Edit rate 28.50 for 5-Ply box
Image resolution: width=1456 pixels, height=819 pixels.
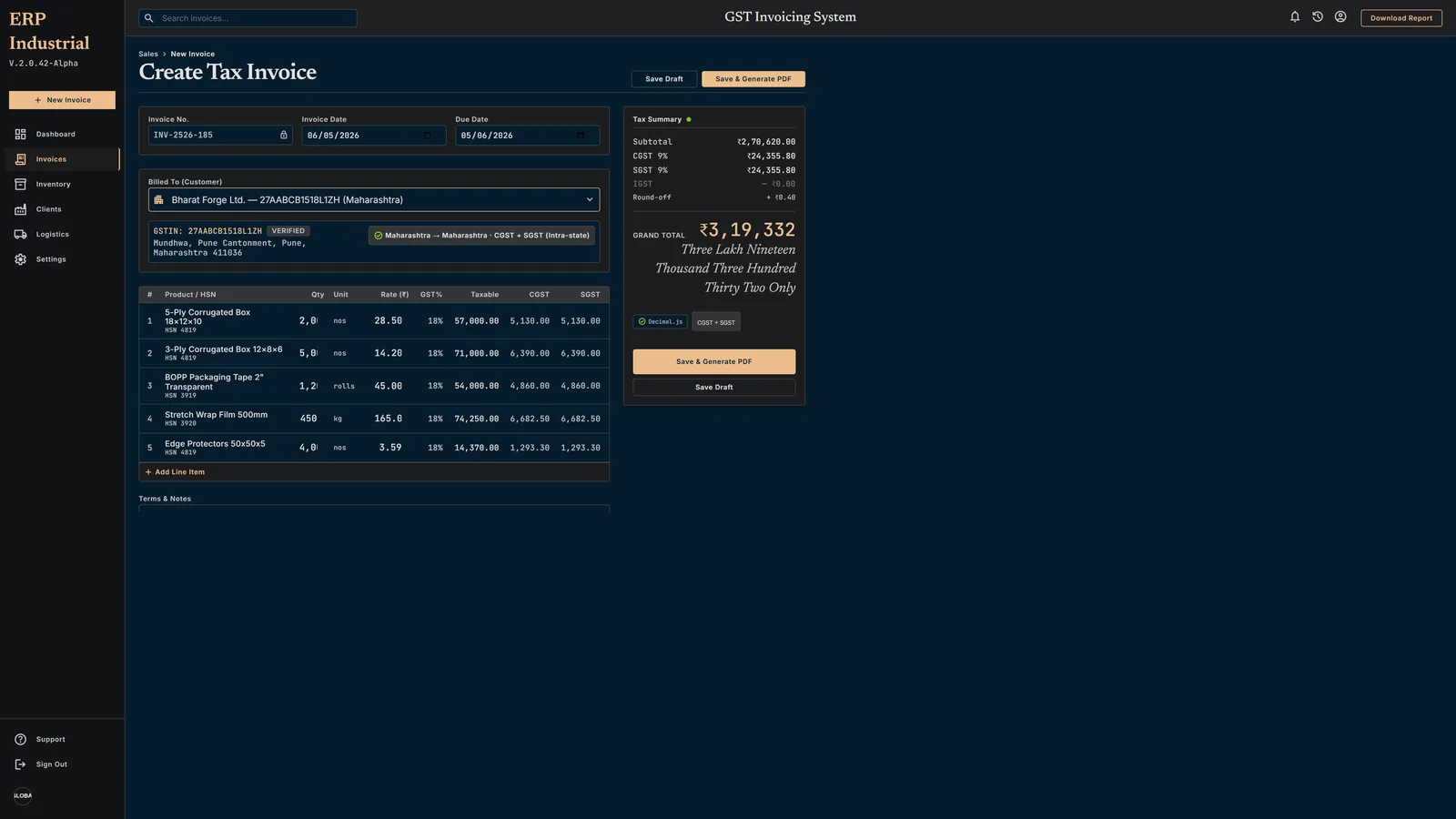pyautogui.click(x=389, y=321)
